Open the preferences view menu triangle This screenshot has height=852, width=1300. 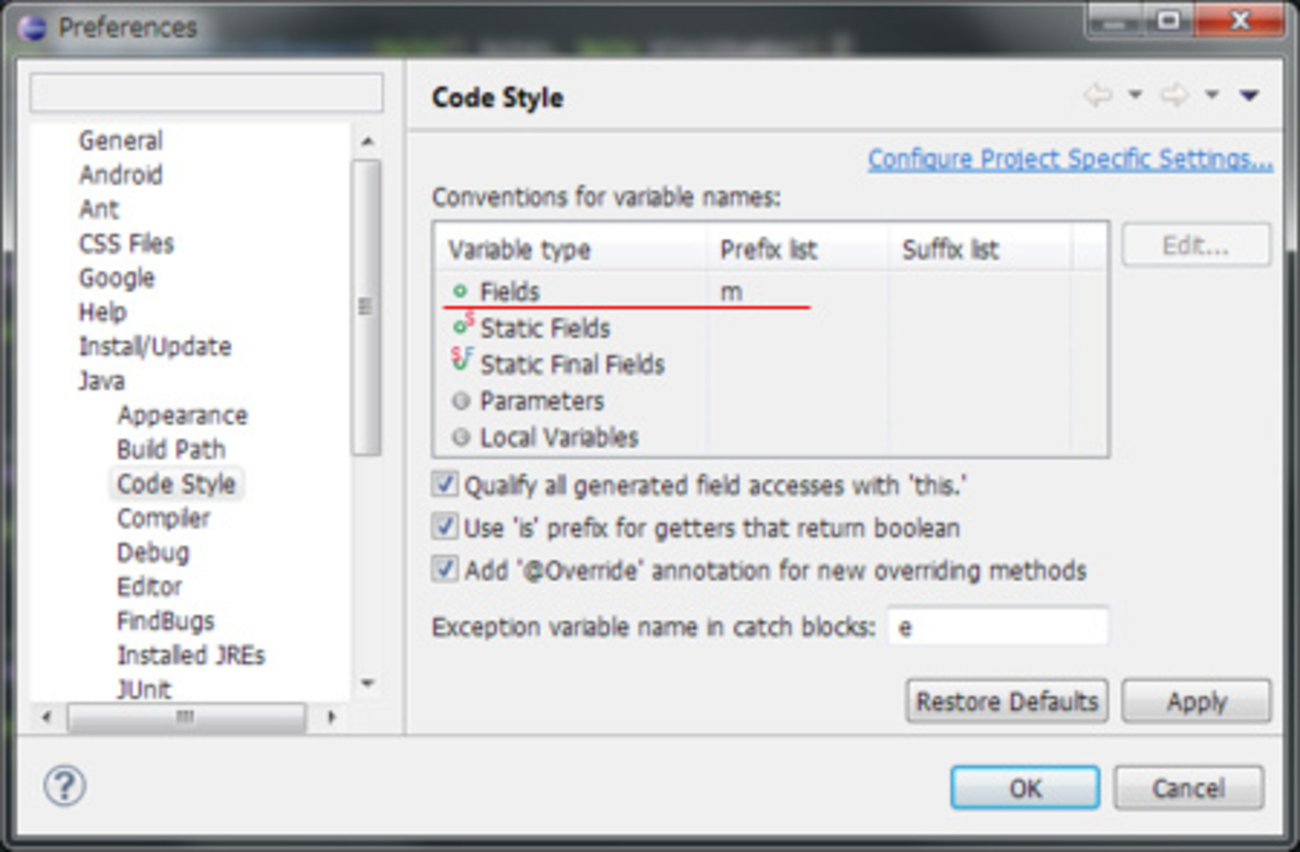coord(1248,96)
